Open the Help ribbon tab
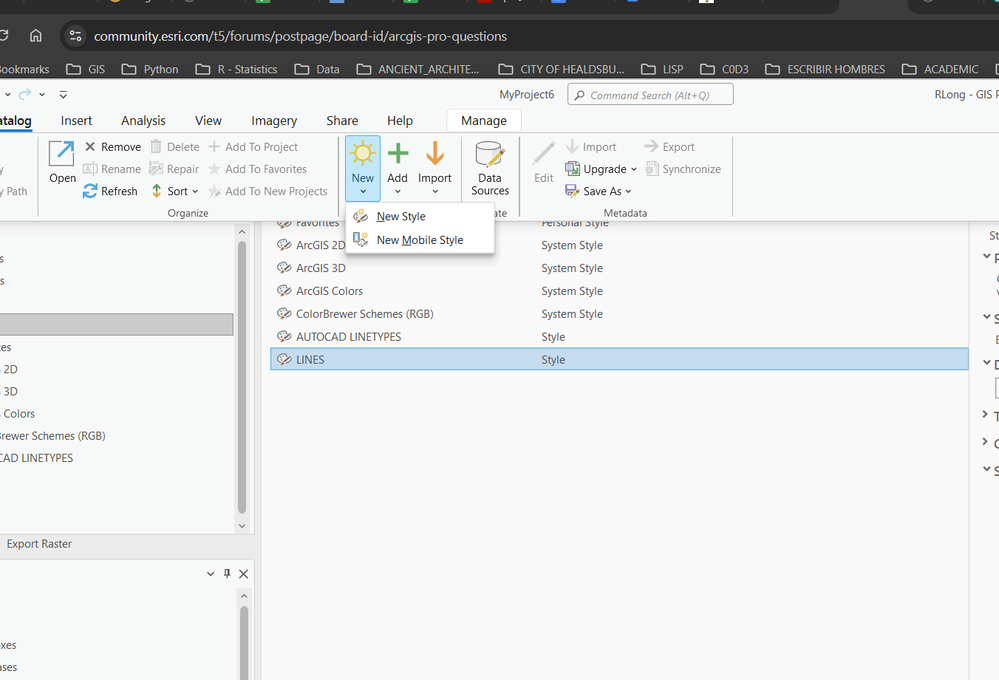 pyautogui.click(x=400, y=120)
